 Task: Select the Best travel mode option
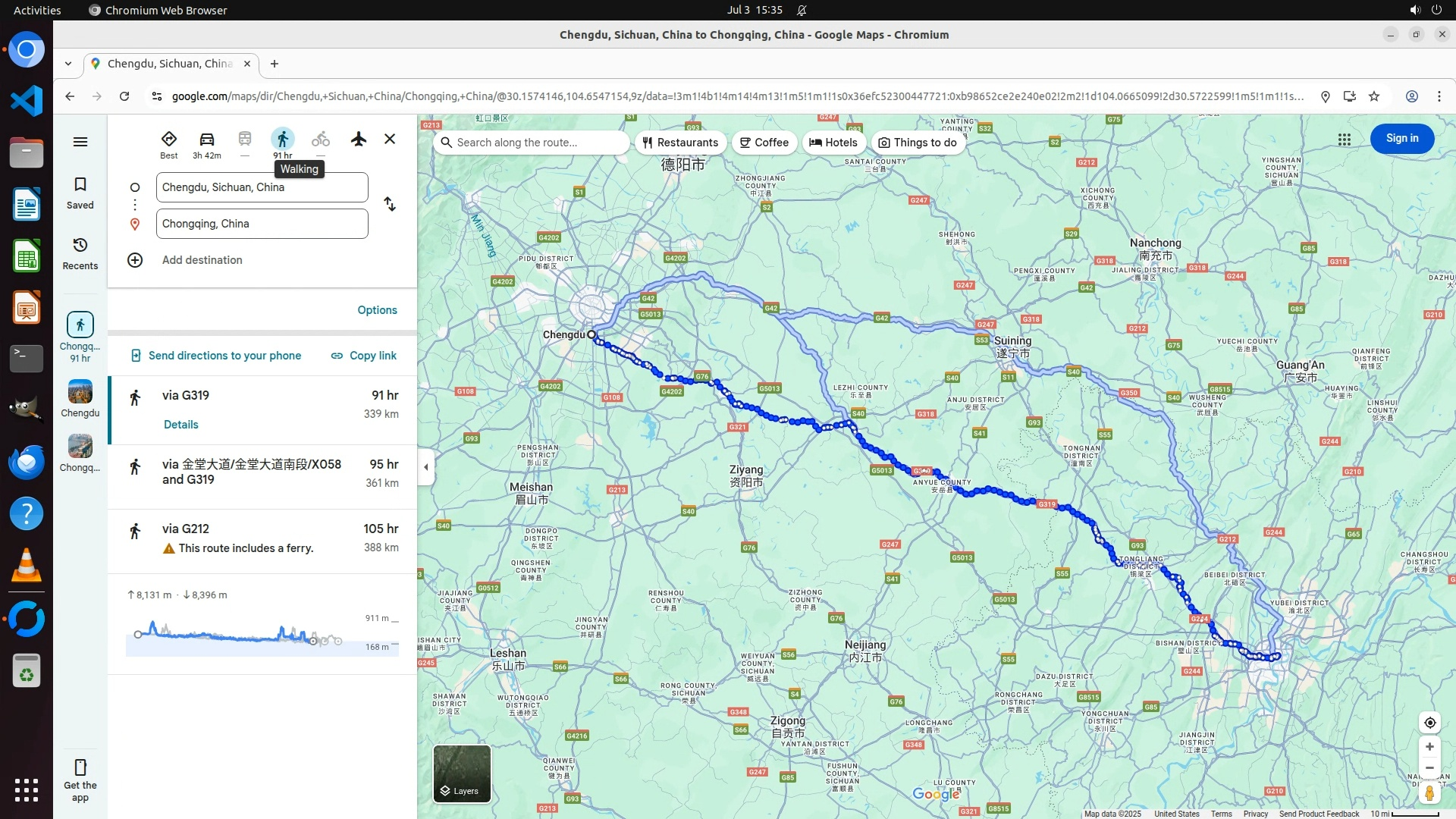168,144
